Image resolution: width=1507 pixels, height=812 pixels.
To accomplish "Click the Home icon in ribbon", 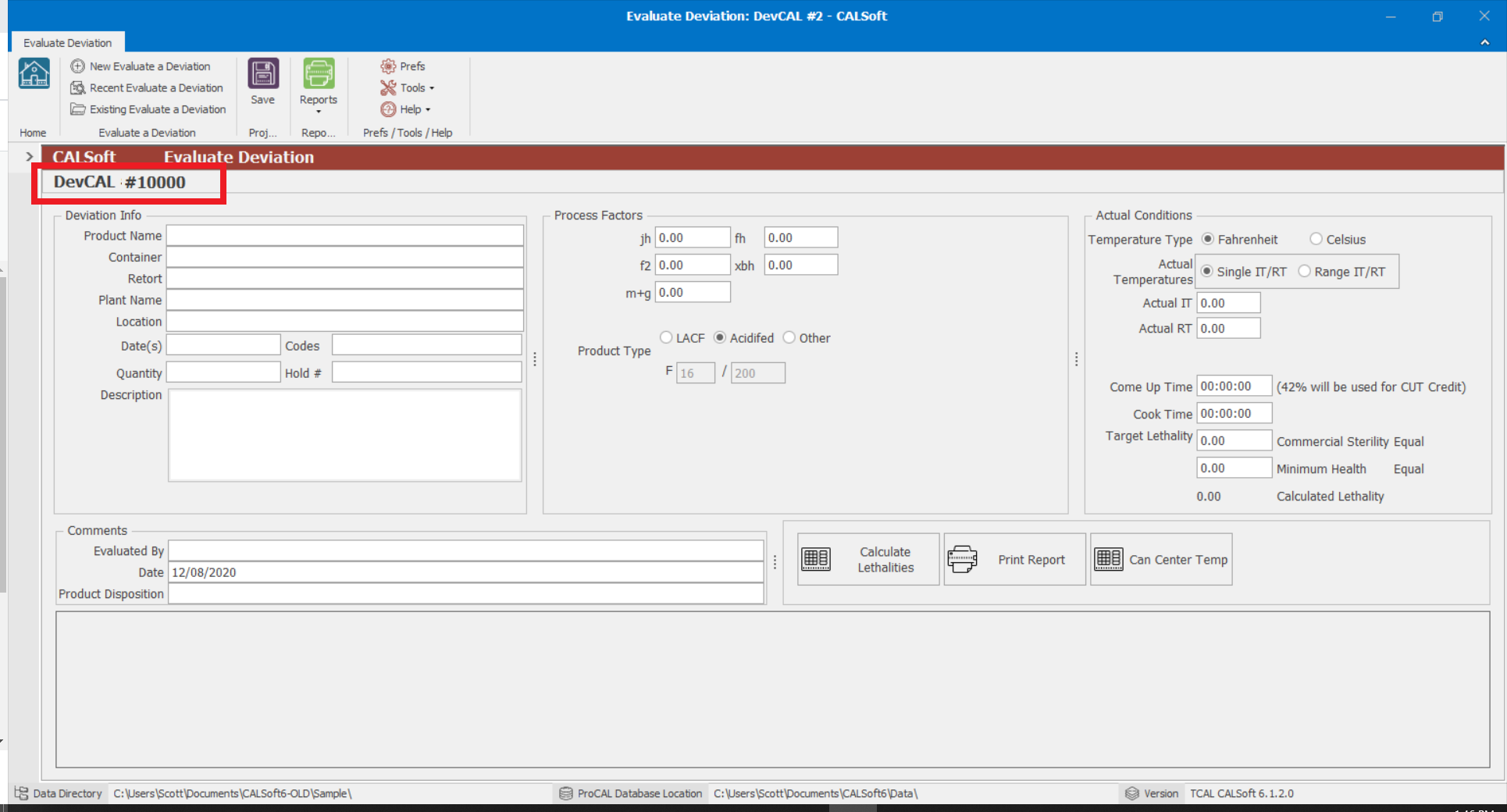I will tap(34, 74).
